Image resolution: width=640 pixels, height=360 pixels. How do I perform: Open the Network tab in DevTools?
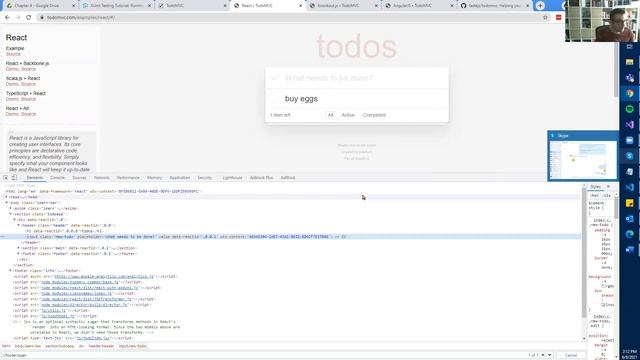pyautogui.click(x=102, y=178)
